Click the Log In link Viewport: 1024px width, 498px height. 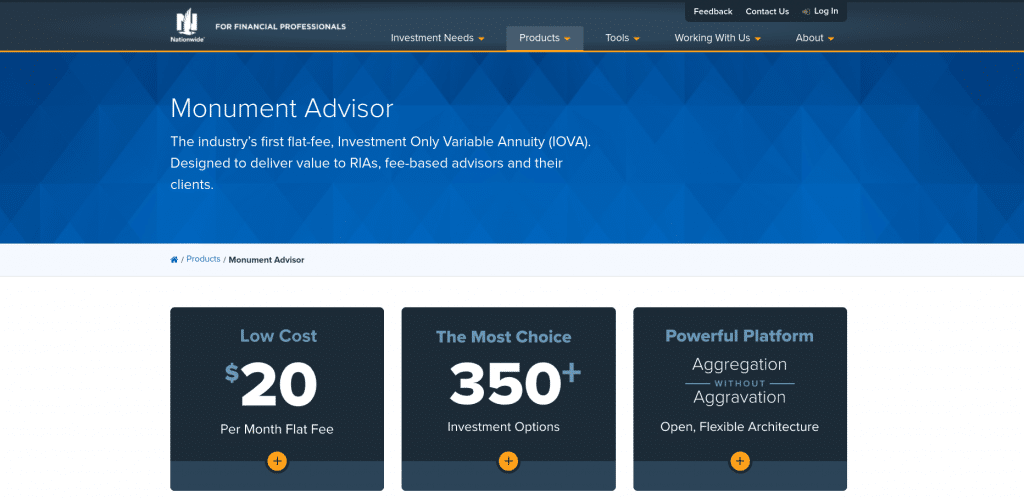[x=826, y=12]
